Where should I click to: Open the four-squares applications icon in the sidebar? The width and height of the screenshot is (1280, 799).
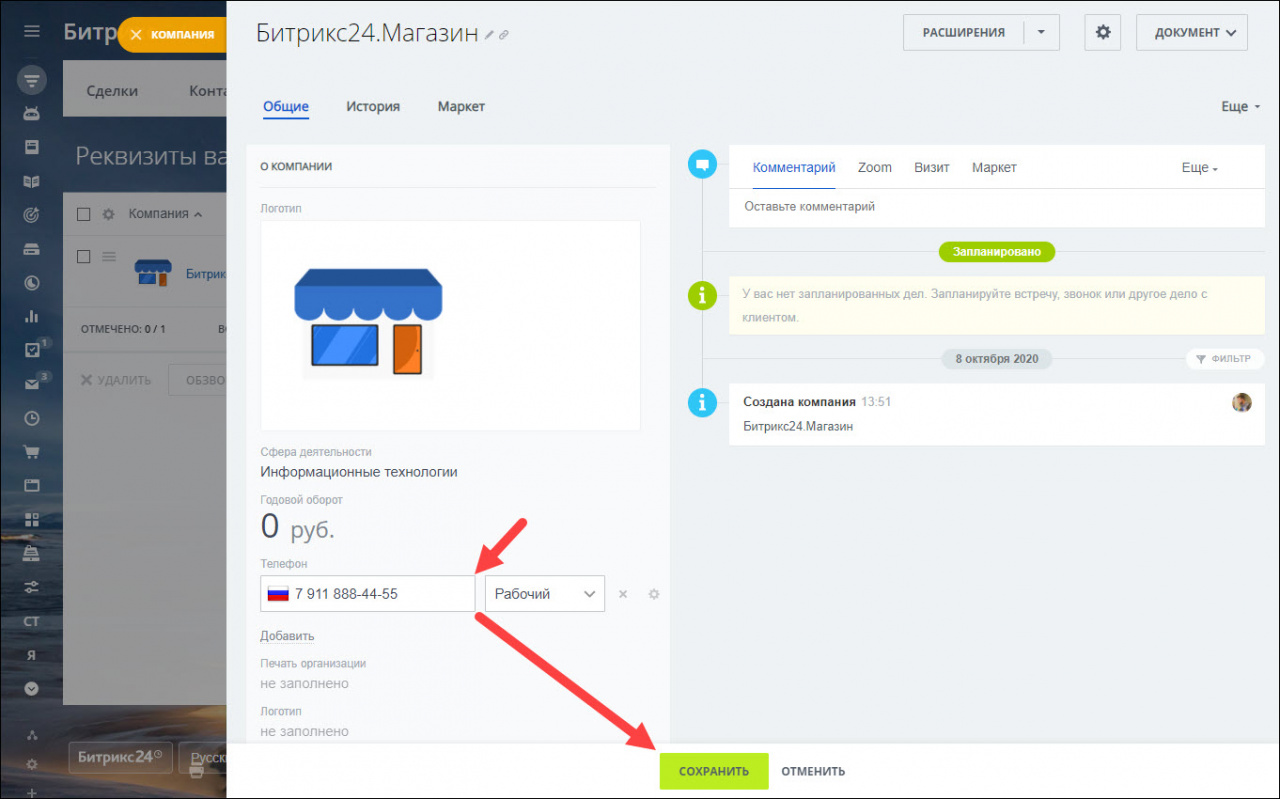(32, 520)
